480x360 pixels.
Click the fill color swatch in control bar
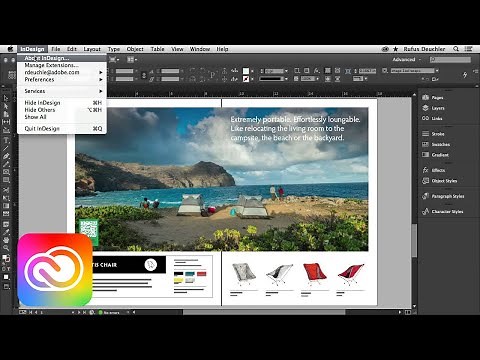point(246,71)
